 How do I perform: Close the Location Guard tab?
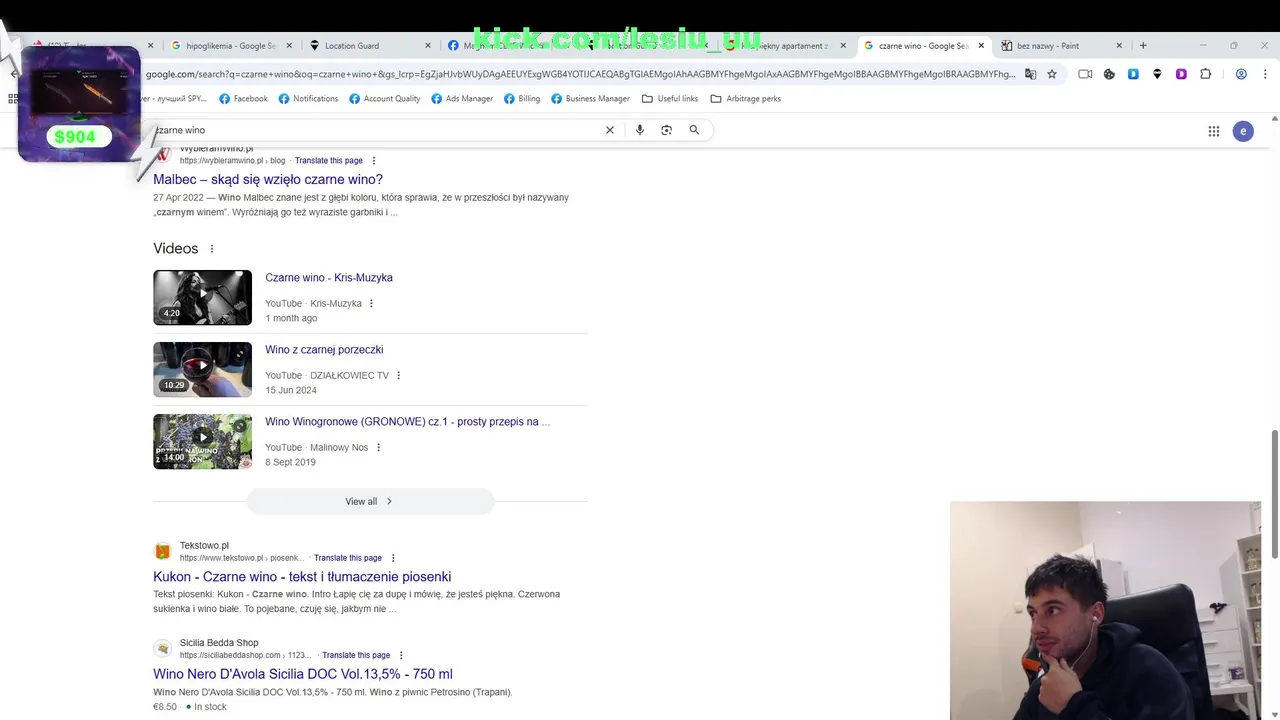point(428,45)
